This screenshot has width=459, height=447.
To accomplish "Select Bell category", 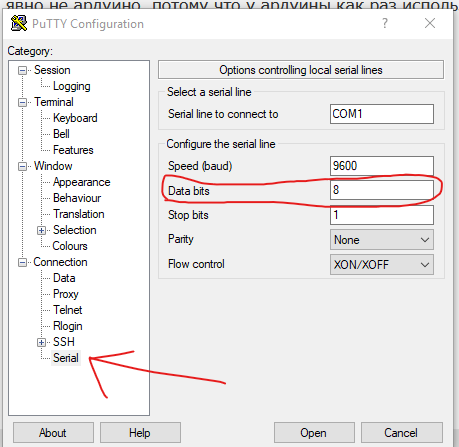I will pyautogui.click(x=61, y=134).
